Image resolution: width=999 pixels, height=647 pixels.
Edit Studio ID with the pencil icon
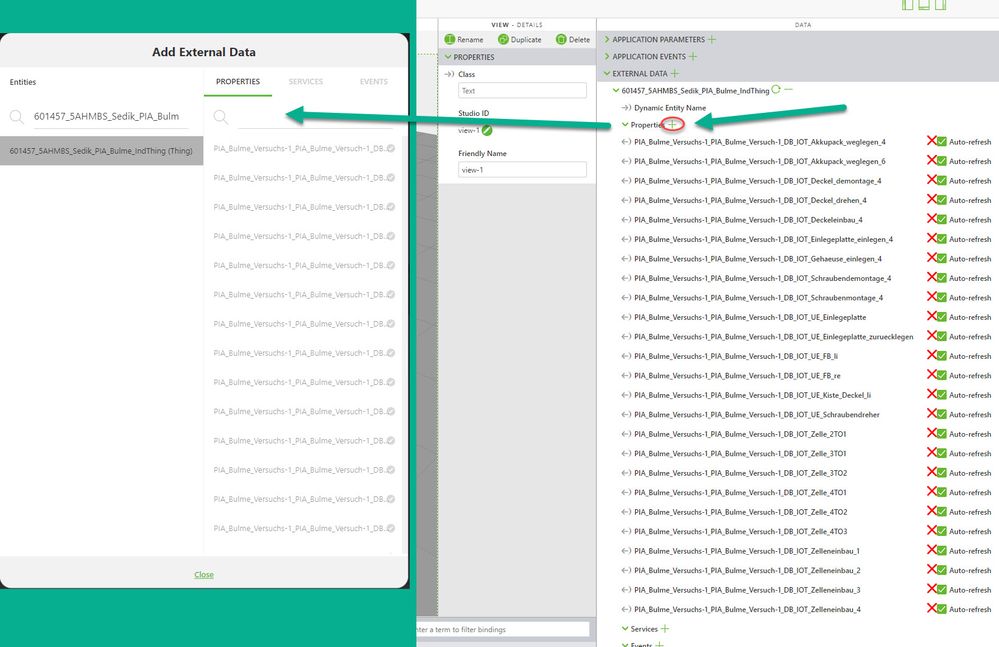tap(487, 131)
